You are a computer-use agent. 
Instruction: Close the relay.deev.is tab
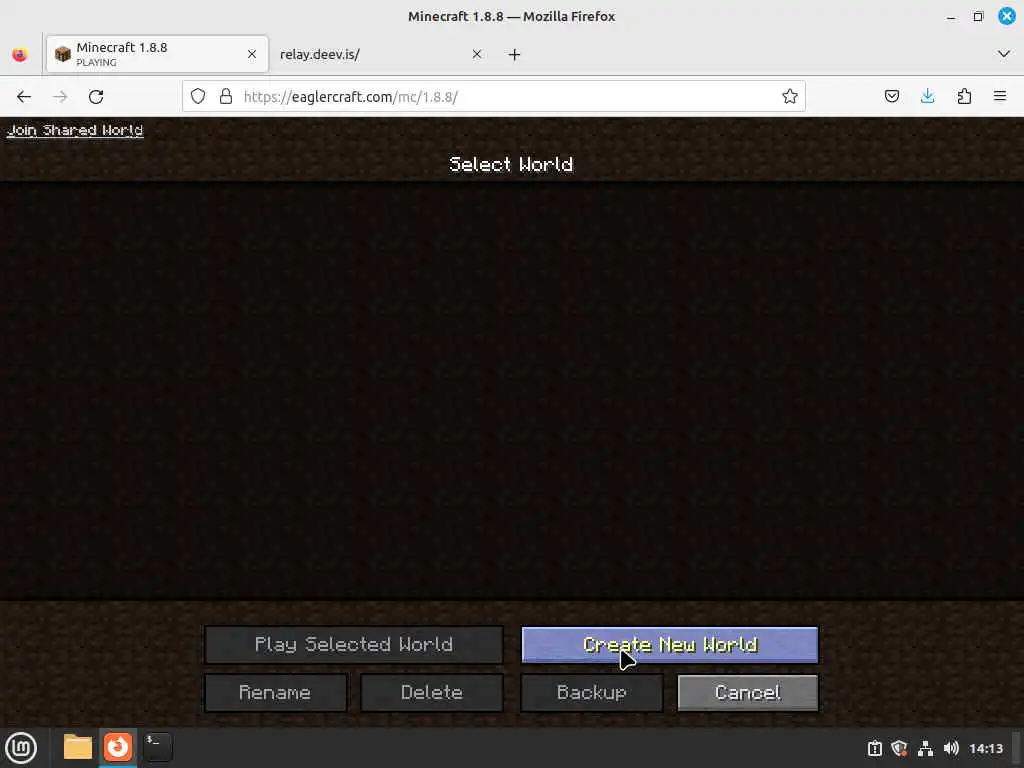pos(477,54)
